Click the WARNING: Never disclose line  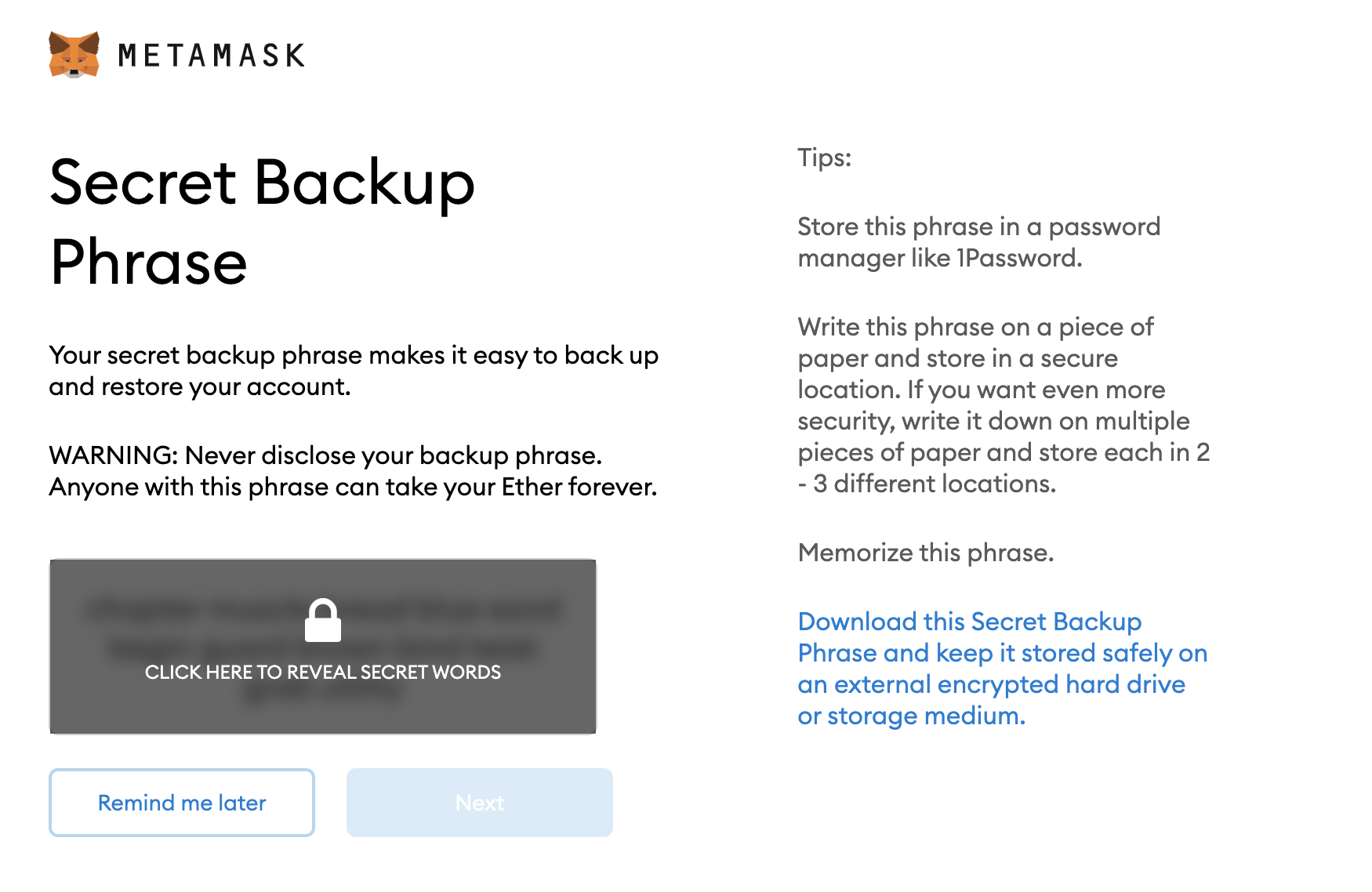(325, 455)
